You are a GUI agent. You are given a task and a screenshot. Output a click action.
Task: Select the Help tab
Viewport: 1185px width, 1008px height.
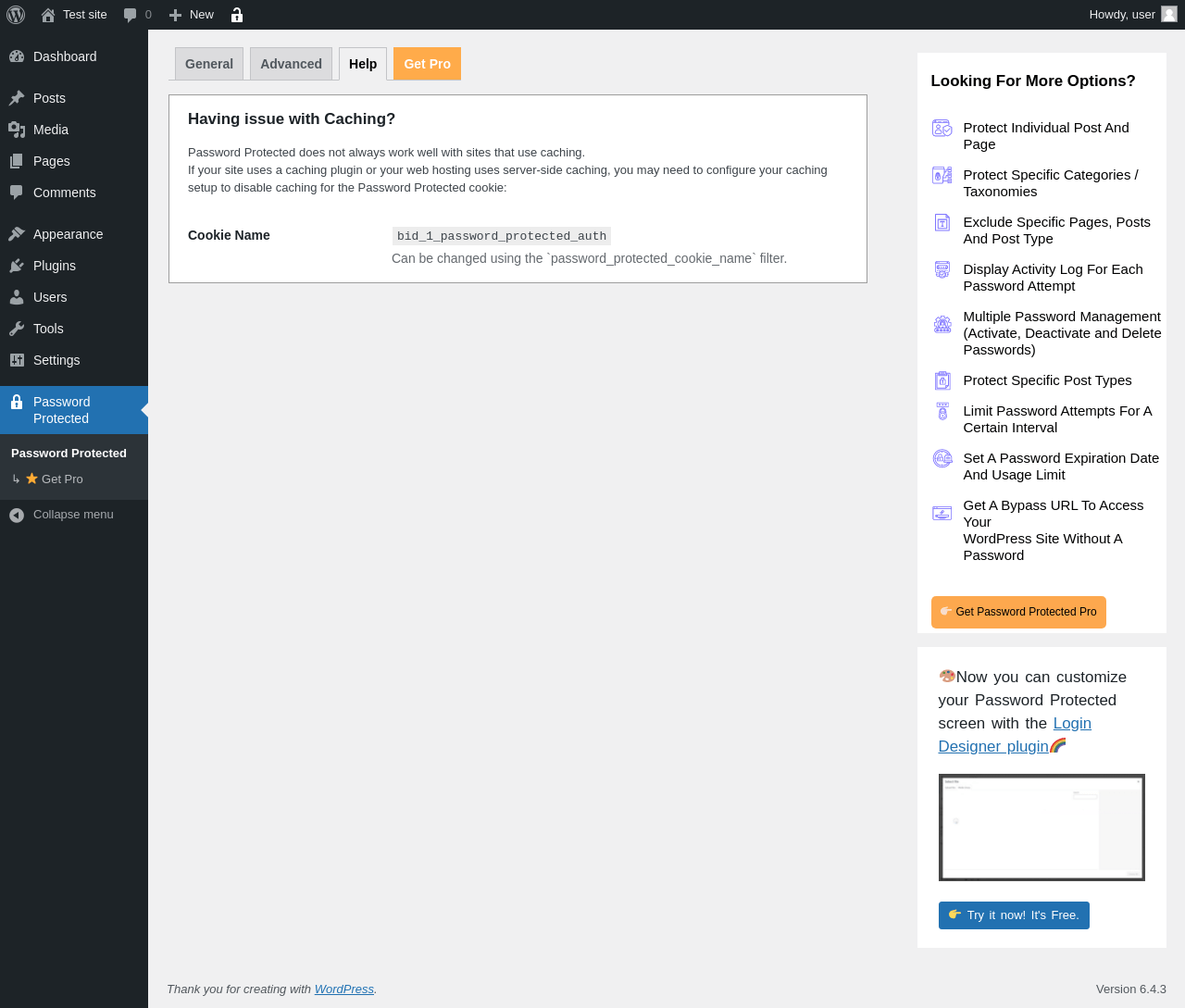click(363, 64)
